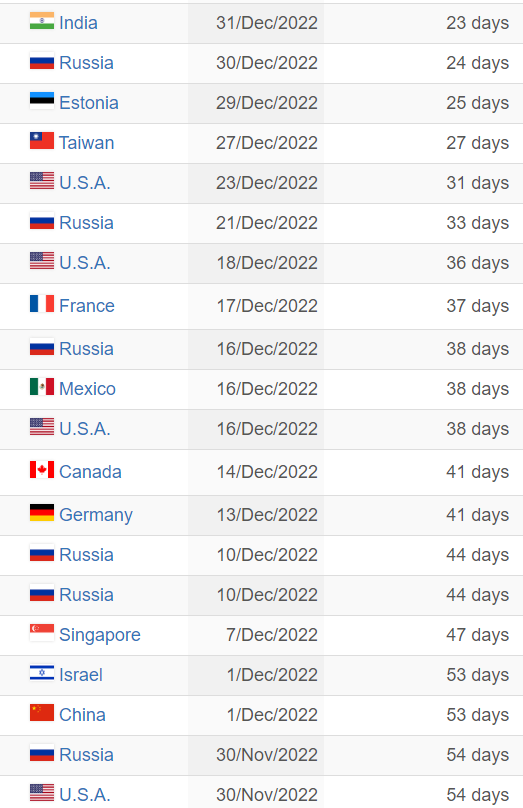The width and height of the screenshot is (523, 808).
Task: Click the Mexico flag icon
Action: [42, 386]
